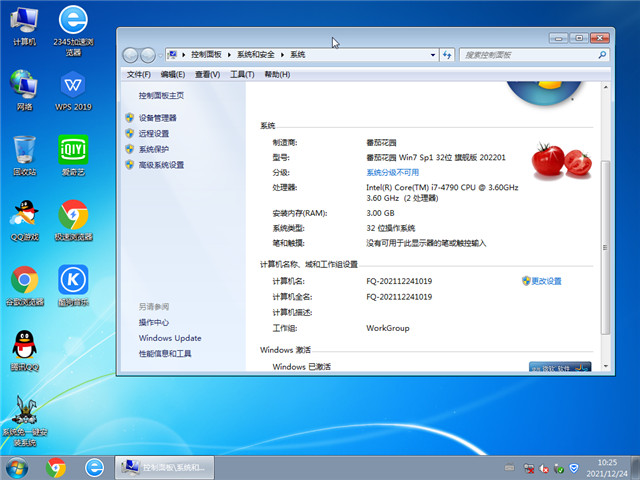Click the 3.00 GB RAM value
Screen dimensions: 640x480
pyautogui.click(x=380, y=213)
